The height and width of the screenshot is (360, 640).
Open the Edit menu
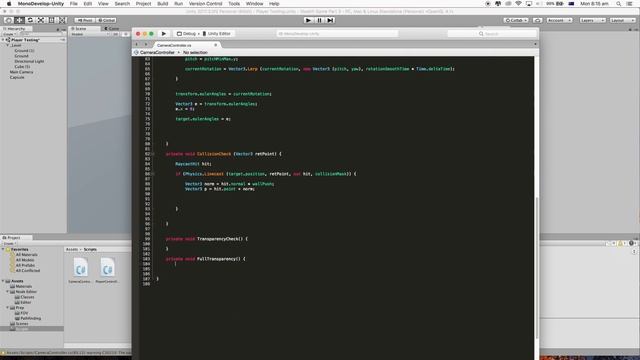coord(88,4)
